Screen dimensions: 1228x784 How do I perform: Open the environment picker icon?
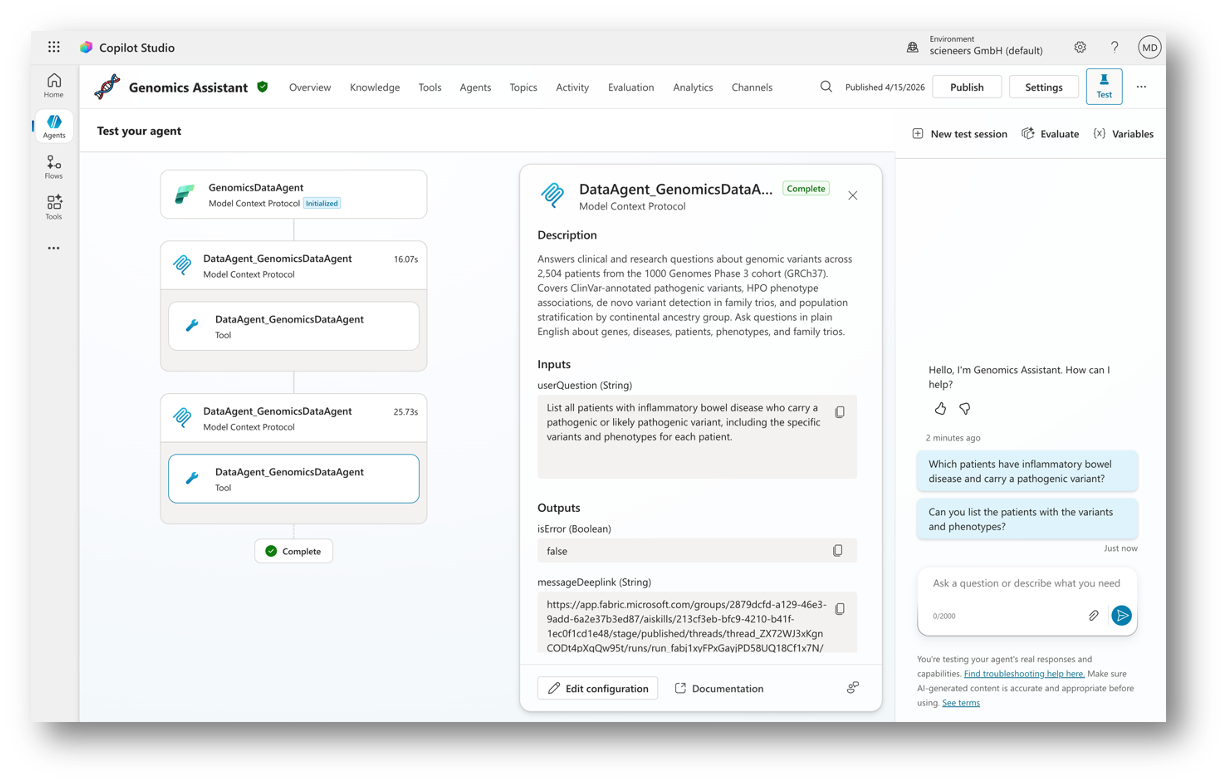(912, 47)
